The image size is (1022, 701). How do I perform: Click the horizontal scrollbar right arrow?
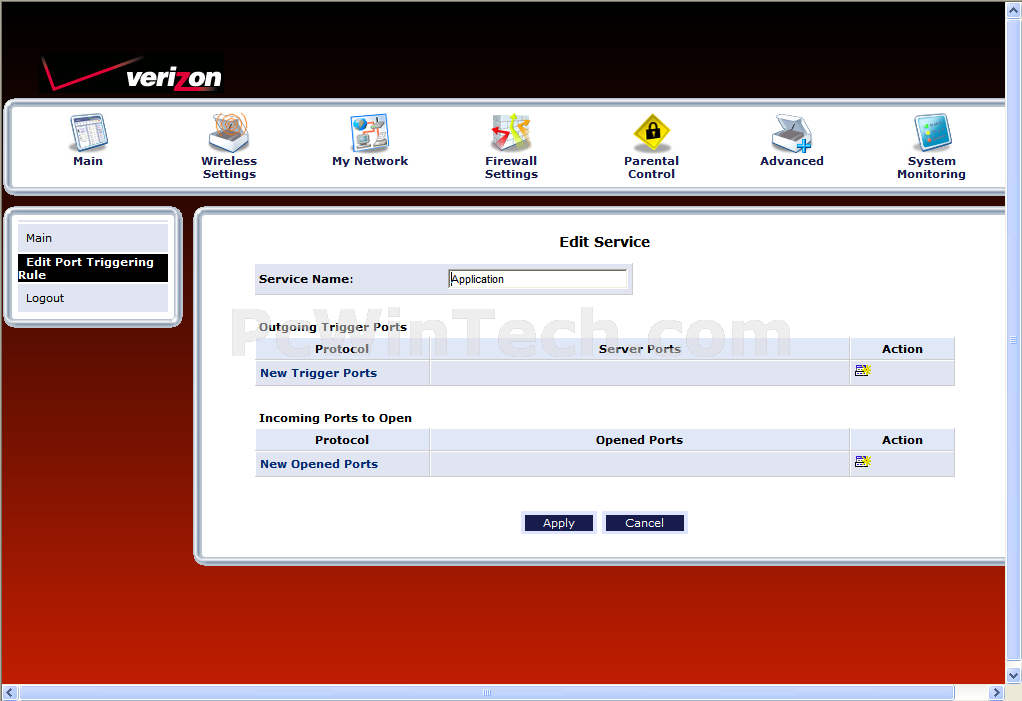coord(996,693)
